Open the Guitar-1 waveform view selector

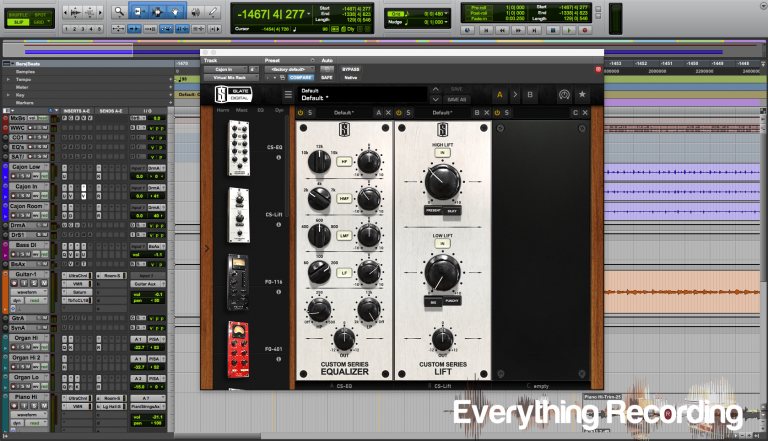[30, 292]
